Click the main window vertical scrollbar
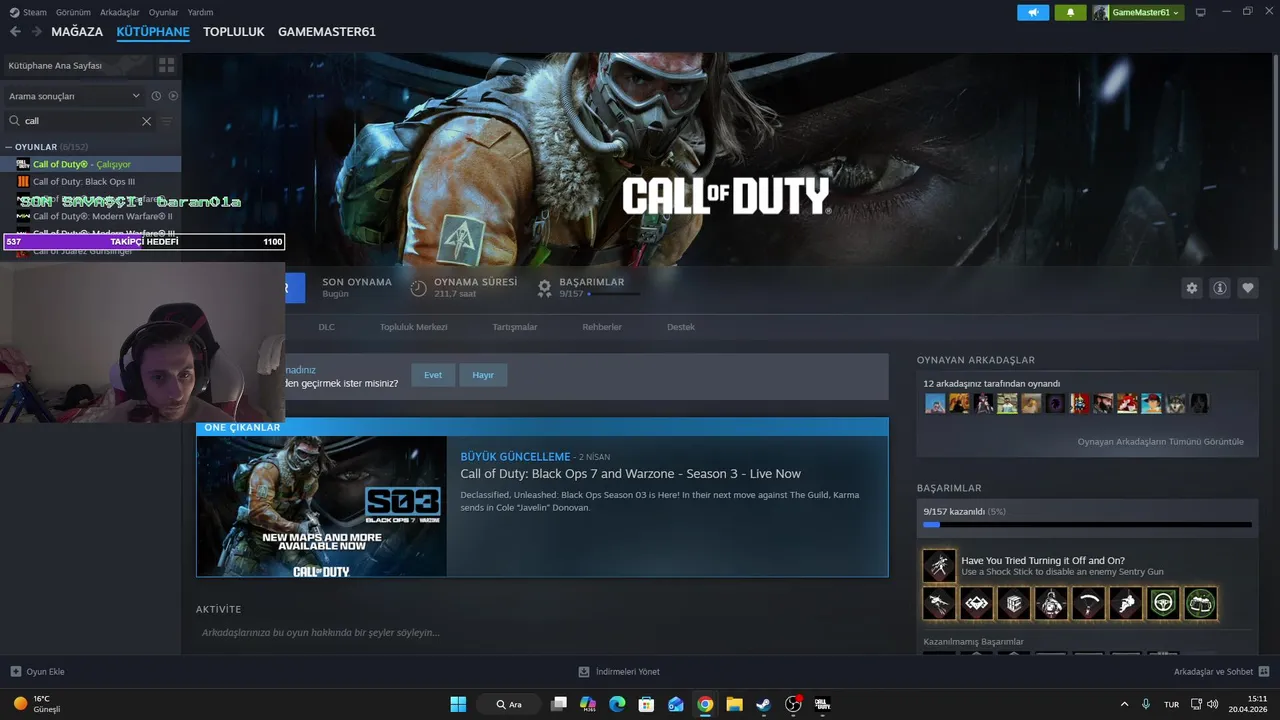This screenshot has width=1280, height=720. pos(1276,150)
